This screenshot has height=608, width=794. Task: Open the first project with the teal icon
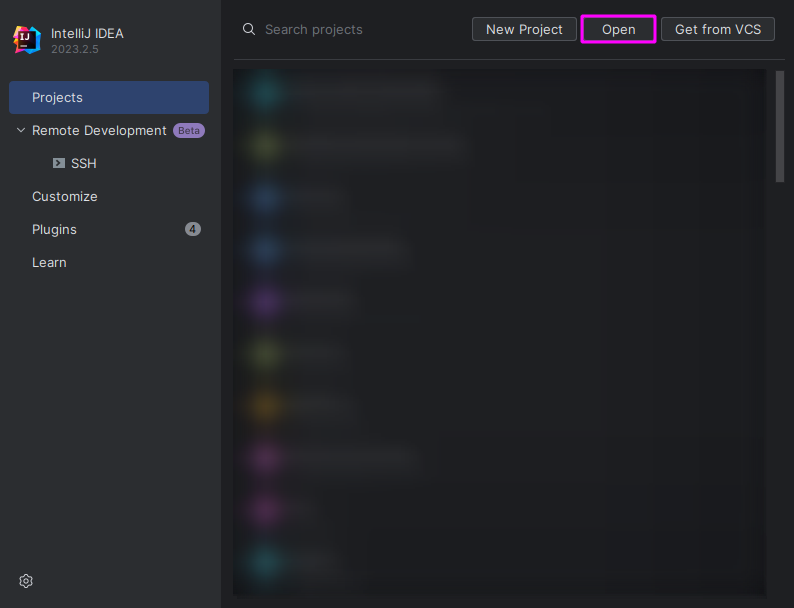pos(264,92)
